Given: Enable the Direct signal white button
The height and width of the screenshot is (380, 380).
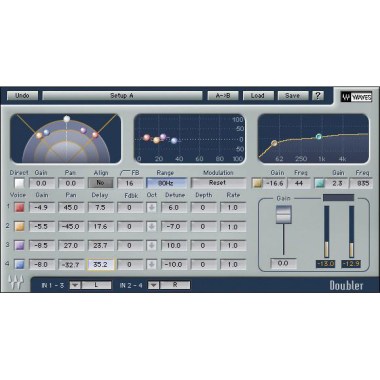Looking at the screenshot, I should (x=20, y=183).
